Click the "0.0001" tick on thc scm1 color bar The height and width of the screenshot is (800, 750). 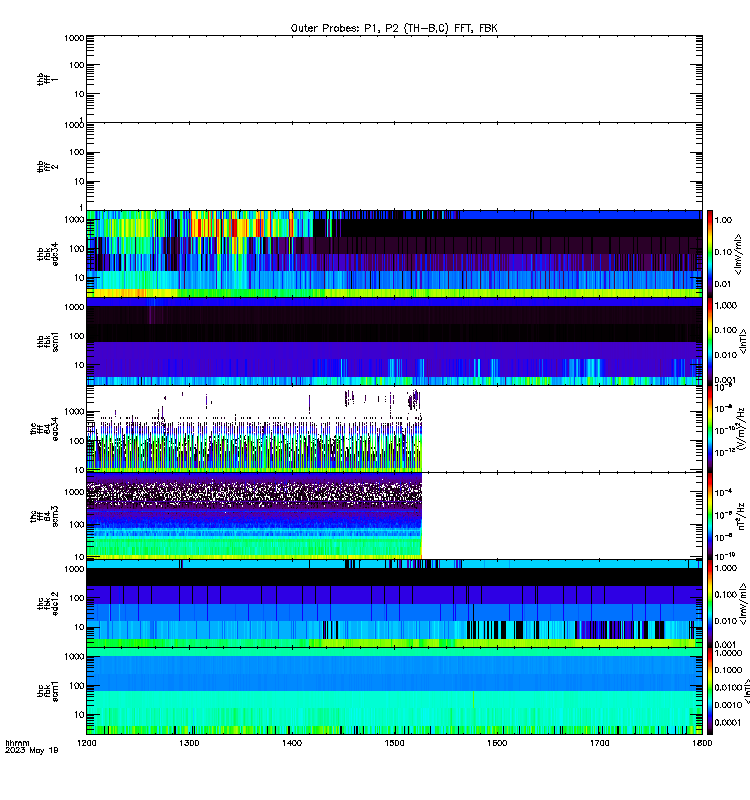[728, 722]
